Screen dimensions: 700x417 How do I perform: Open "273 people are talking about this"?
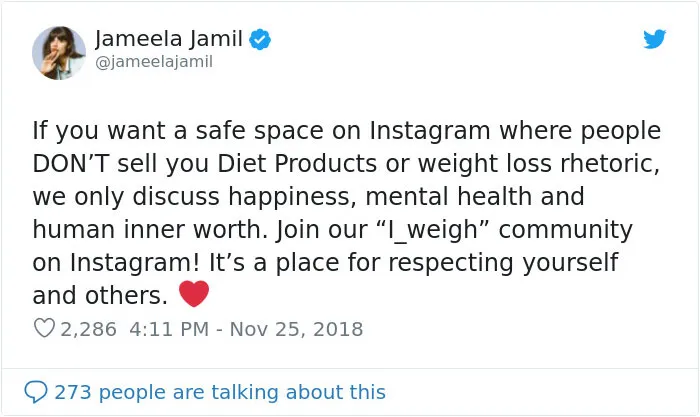click(220, 392)
